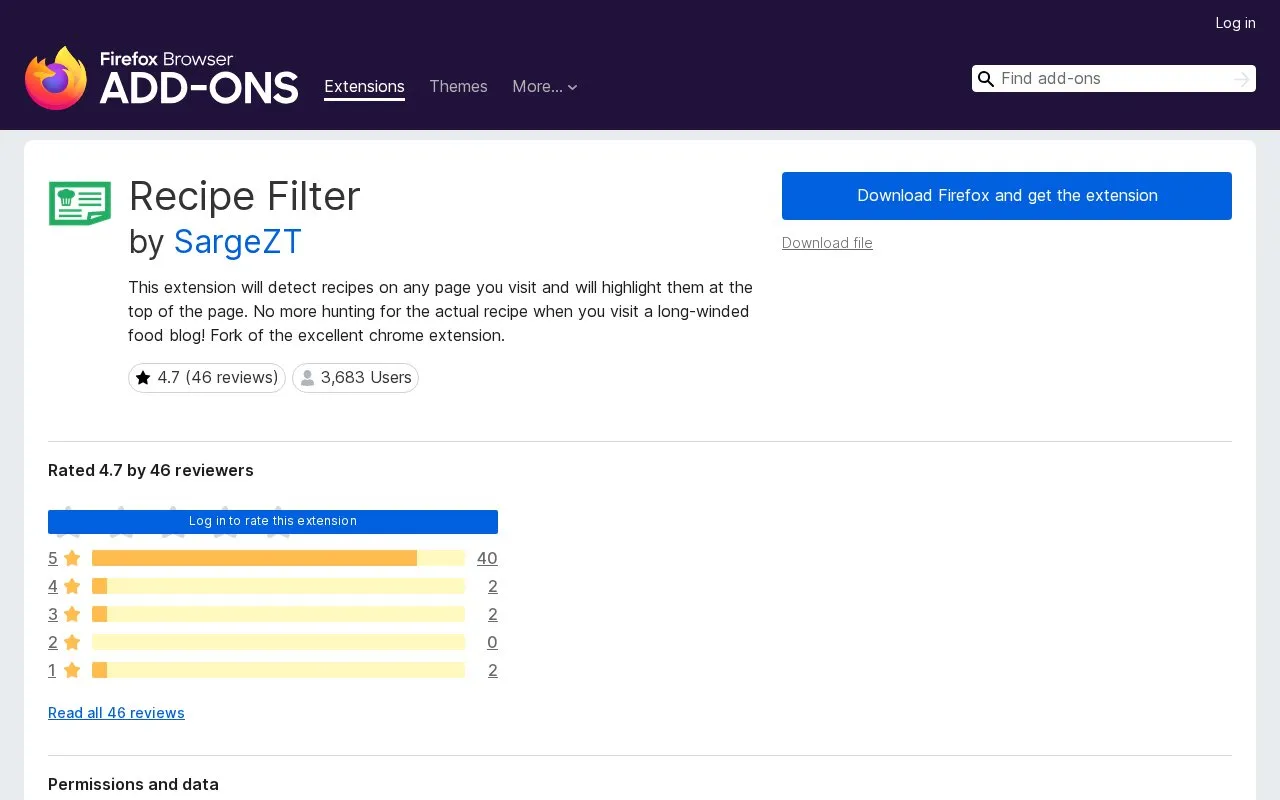Click Download Firefox and get the extension
The image size is (1280, 800).
(1007, 196)
